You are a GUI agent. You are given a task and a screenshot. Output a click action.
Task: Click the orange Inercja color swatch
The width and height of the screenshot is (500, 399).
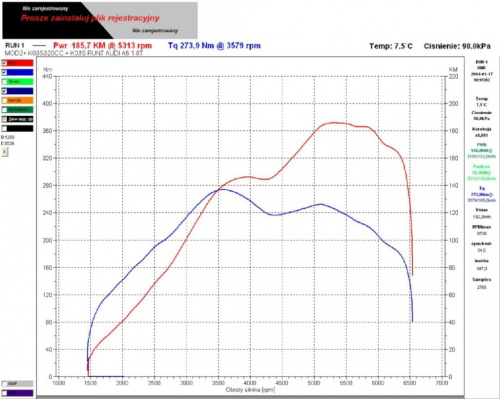(x=20, y=100)
